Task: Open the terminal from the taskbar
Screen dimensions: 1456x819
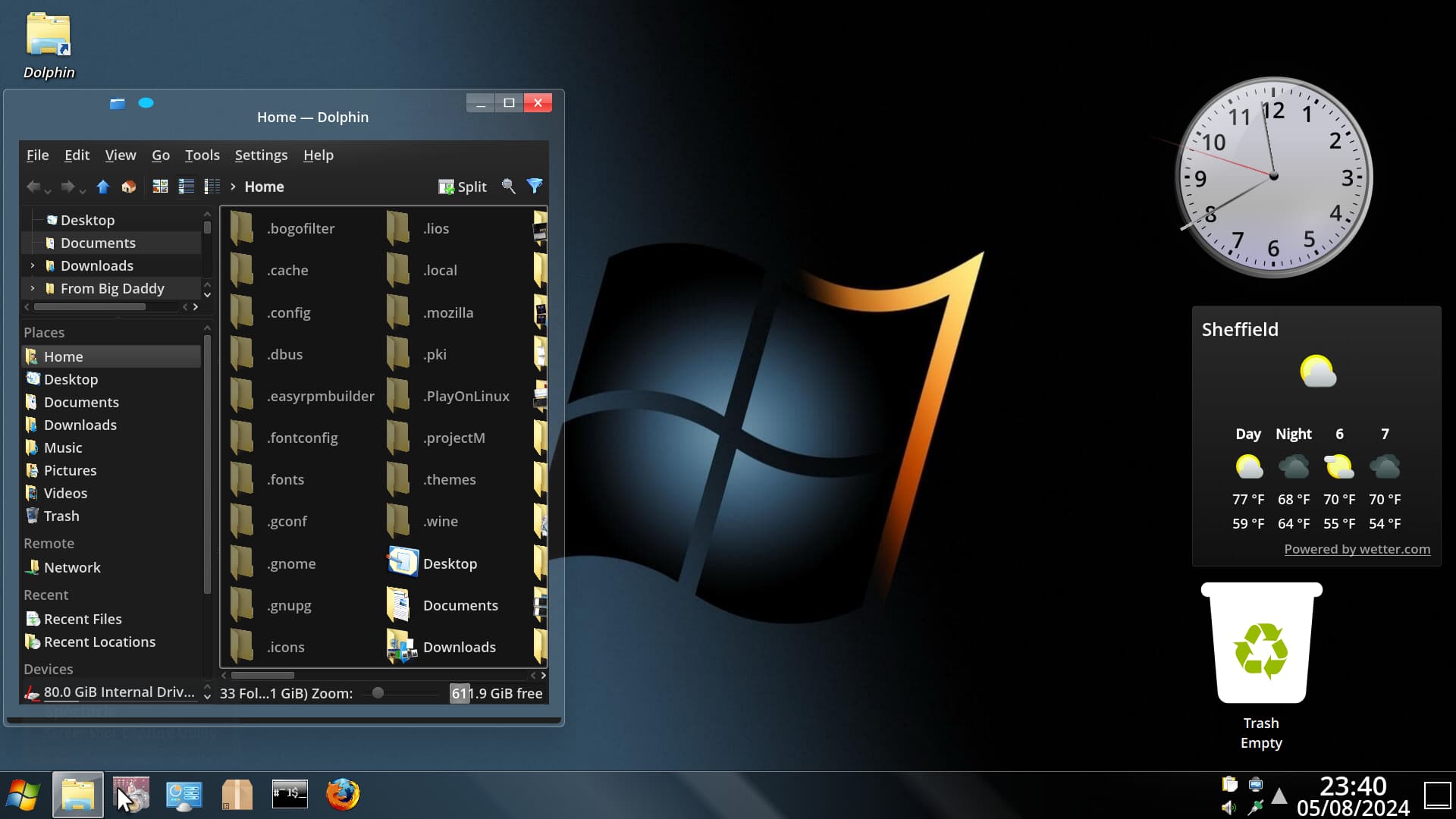Action: pyautogui.click(x=290, y=795)
